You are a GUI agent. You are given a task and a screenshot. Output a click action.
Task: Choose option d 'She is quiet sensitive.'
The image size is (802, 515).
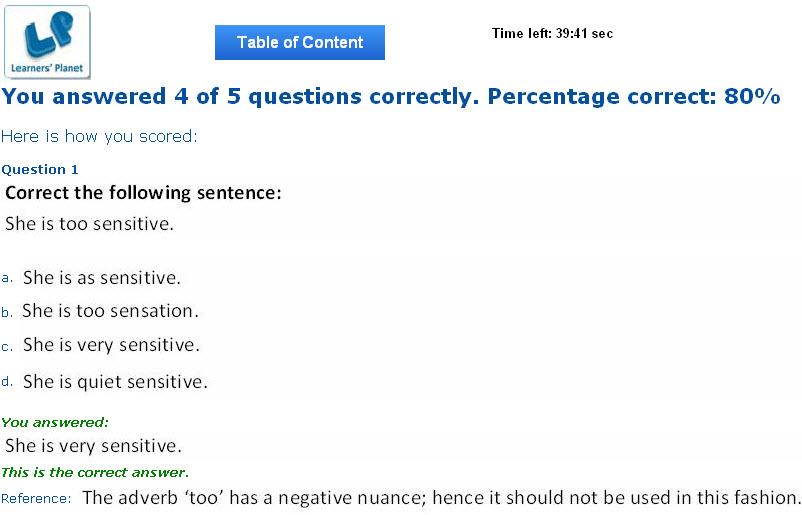(115, 382)
